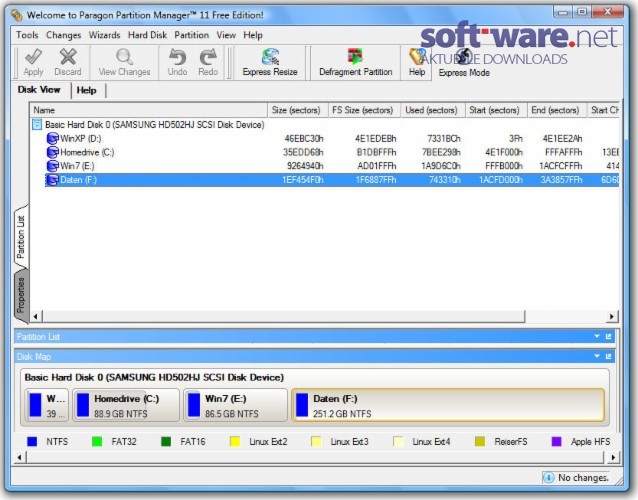Click the Discard X toolbar icon
Screen dimensions: 638x500
pyautogui.click(x=68, y=57)
